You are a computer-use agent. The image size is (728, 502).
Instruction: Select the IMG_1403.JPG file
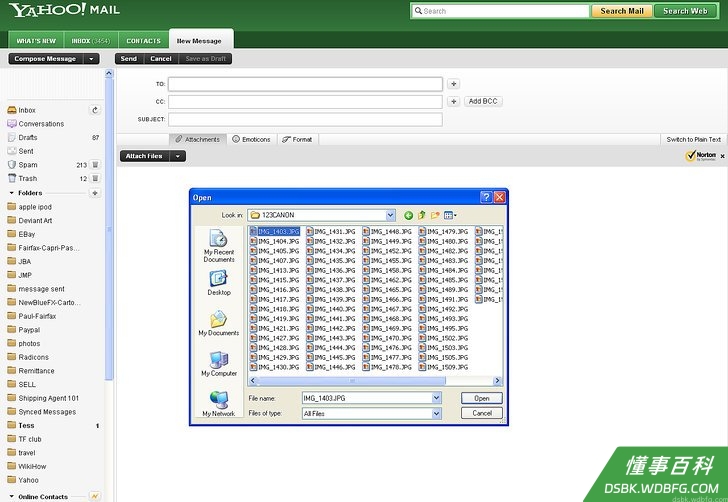tap(275, 231)
